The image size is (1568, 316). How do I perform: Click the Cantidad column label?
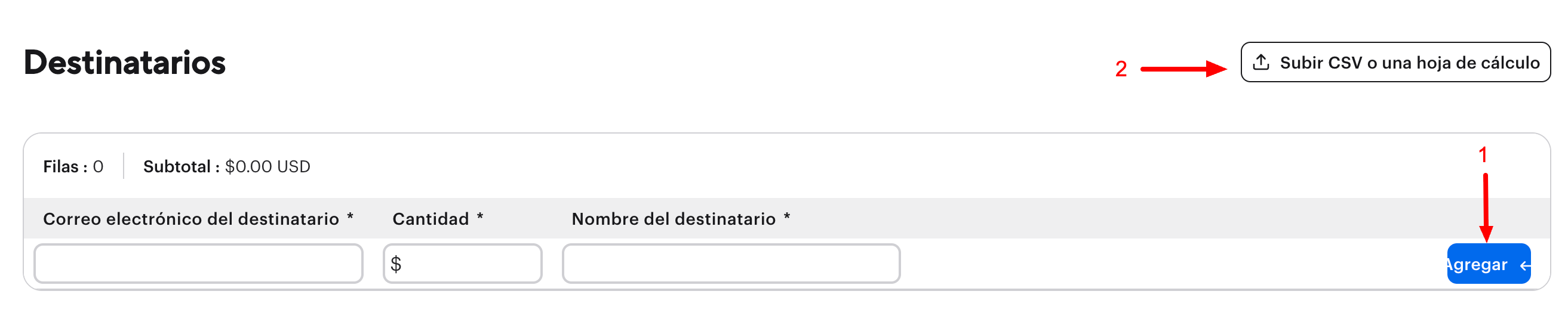[431, 219]
